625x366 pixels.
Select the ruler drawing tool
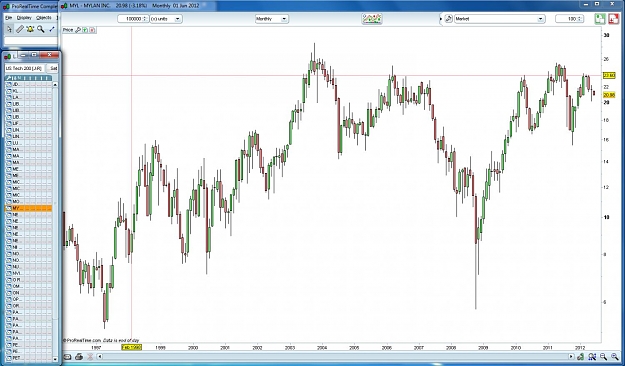[20, 29]
